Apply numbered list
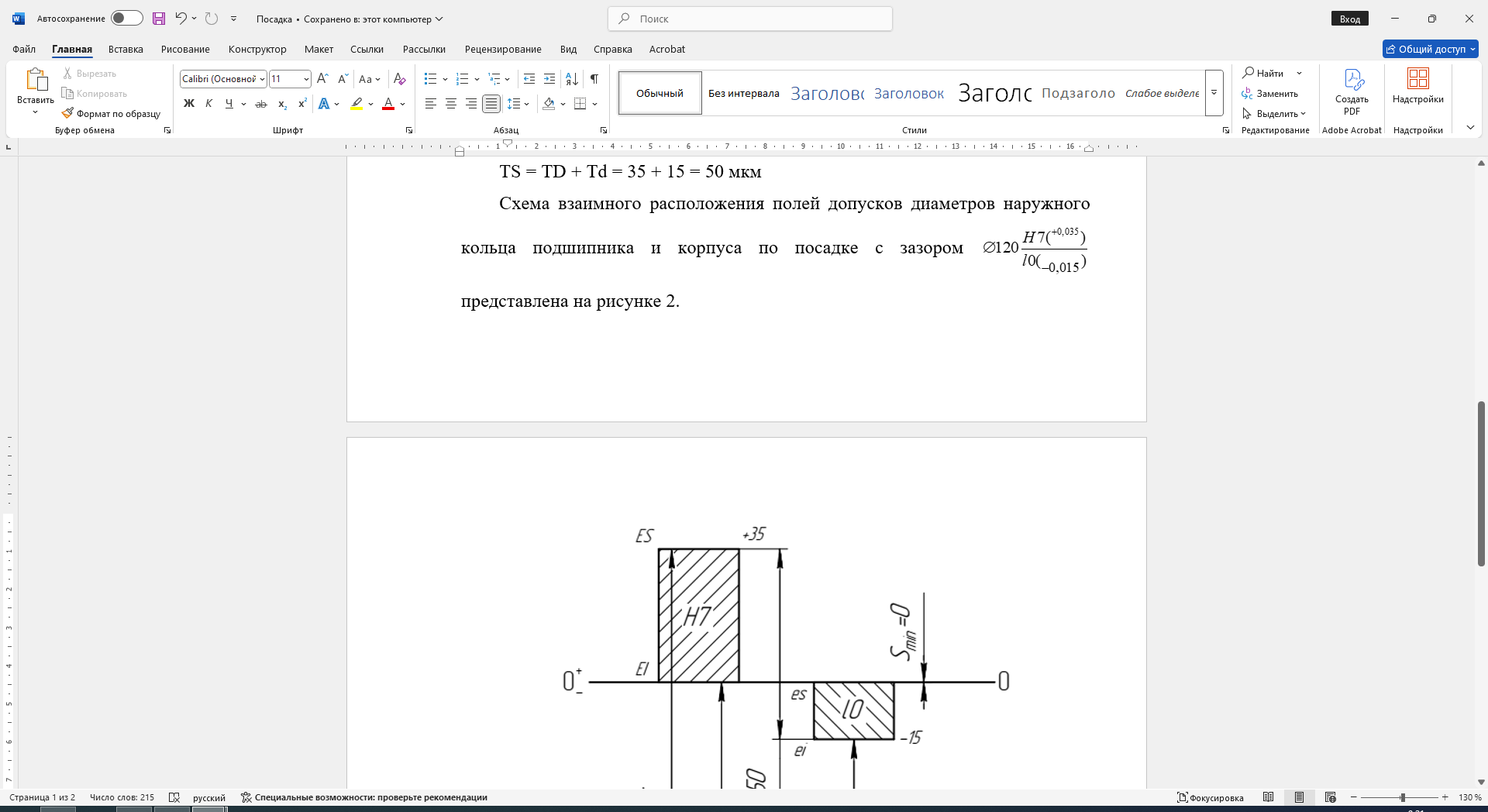 [x=463, y=79]
